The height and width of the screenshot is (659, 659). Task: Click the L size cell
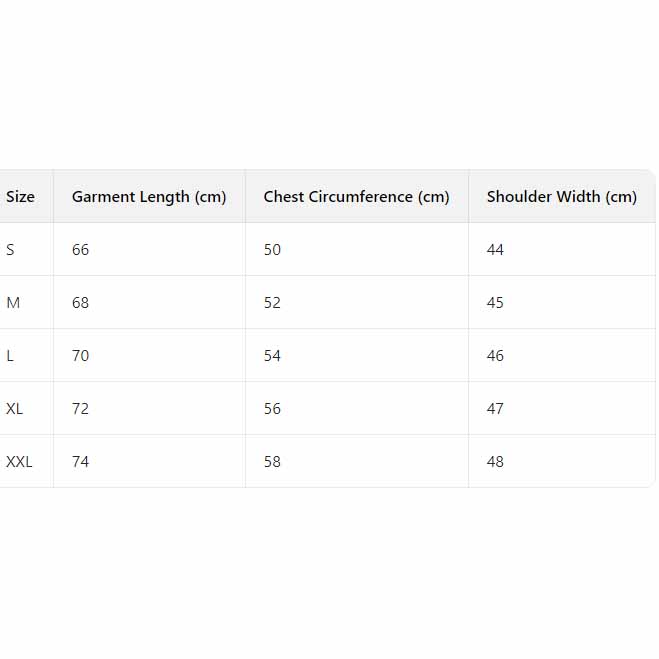tap(10, 356)
